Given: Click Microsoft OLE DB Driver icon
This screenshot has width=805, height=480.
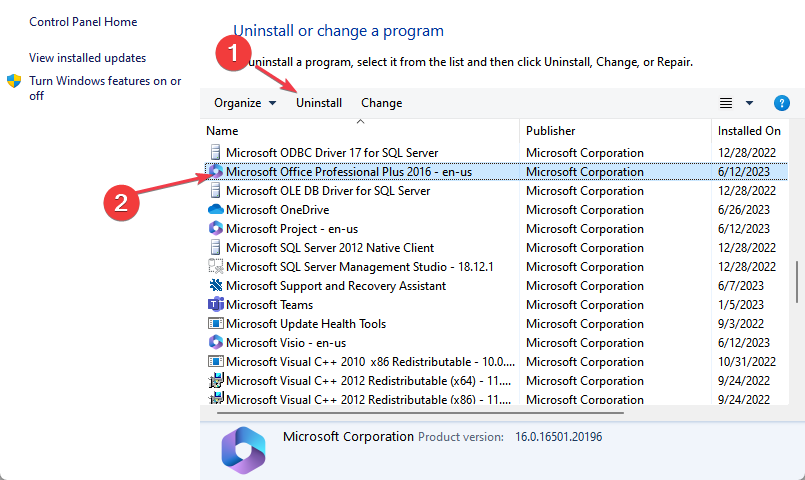Looking at the screenshot, I should (216, 190).
